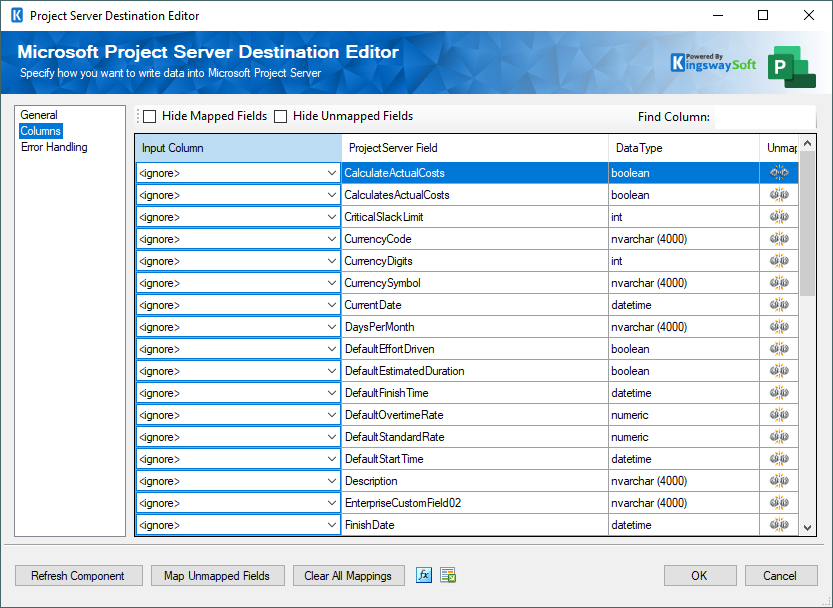
Task: Click Map Unmapped Fields button
Action: pyautogui.click(x=217, y=576)
